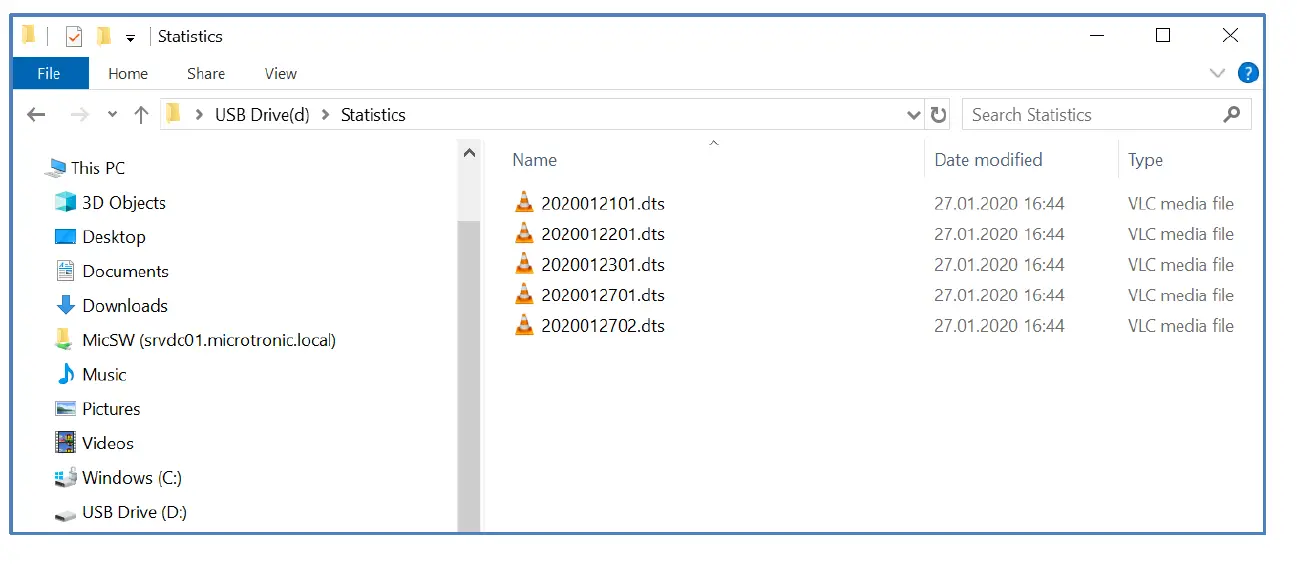Click the Back navigation arrow

(x=37, y=115)
